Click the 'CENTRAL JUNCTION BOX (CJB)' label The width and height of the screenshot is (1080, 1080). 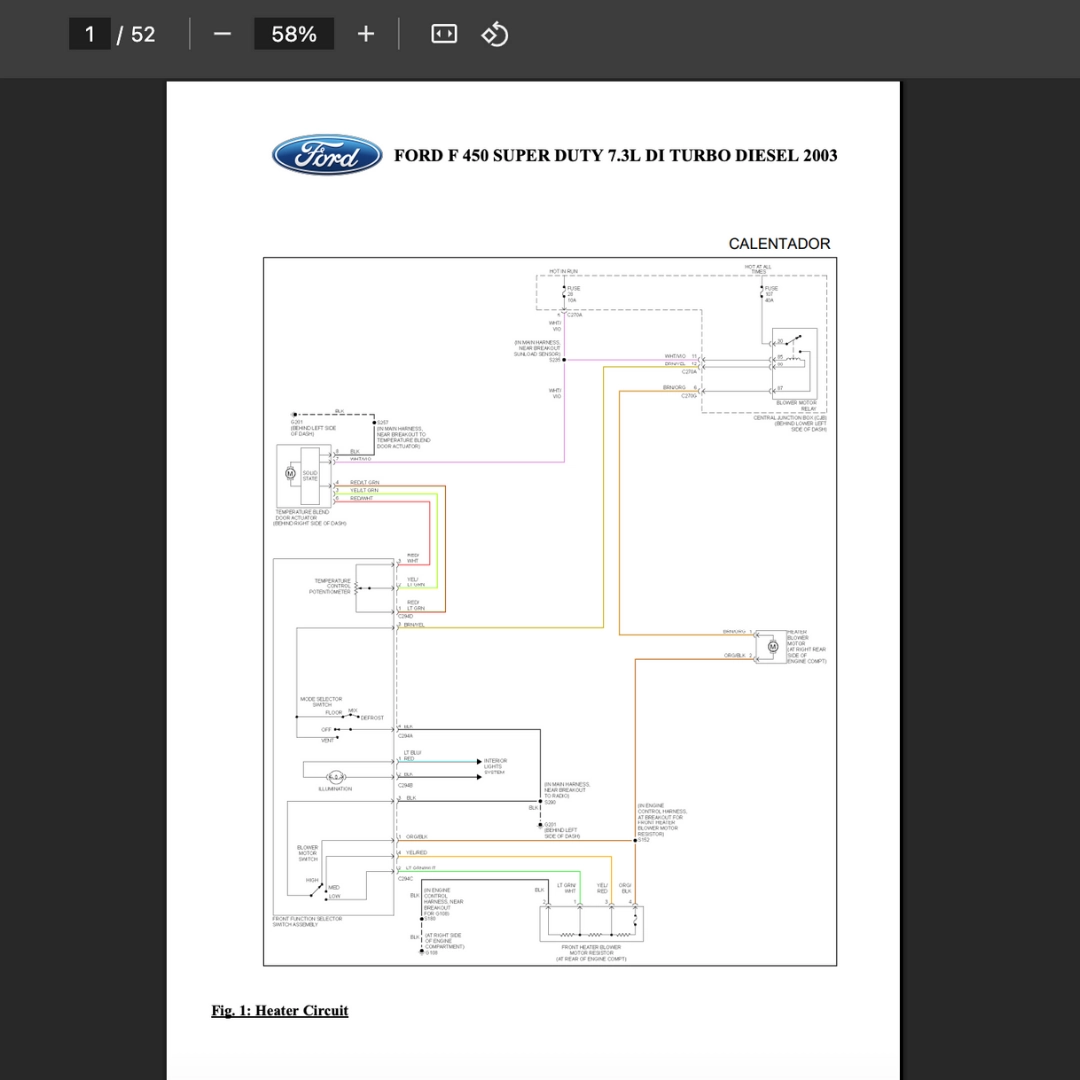pyautogui.click(x=790, y=418)
